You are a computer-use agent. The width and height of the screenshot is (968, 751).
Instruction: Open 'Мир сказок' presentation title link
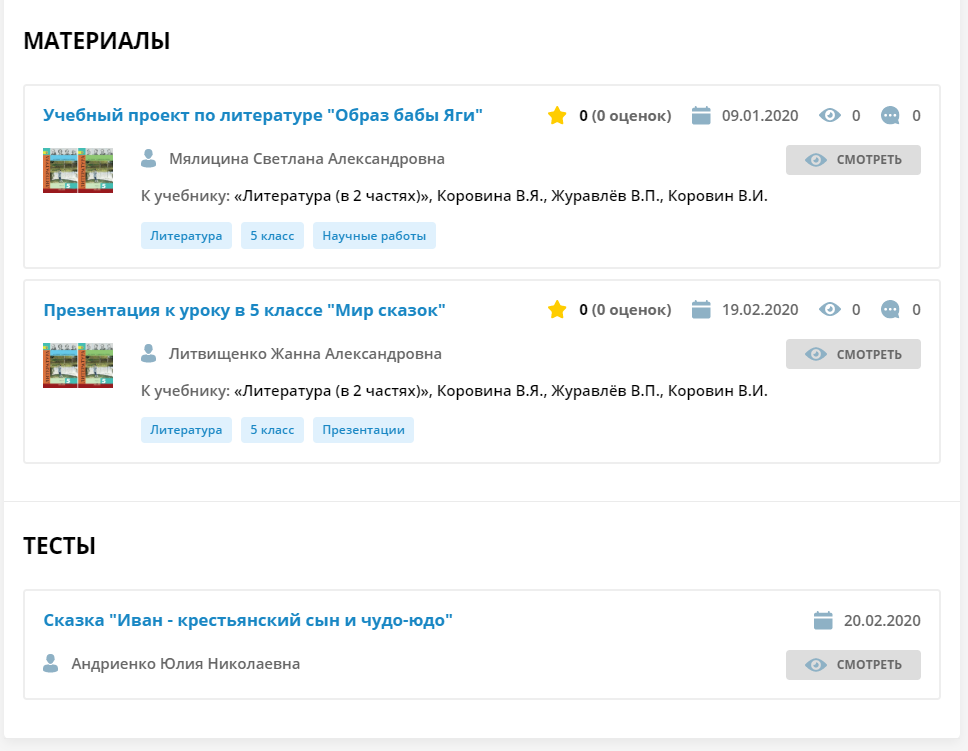(244, 310)
